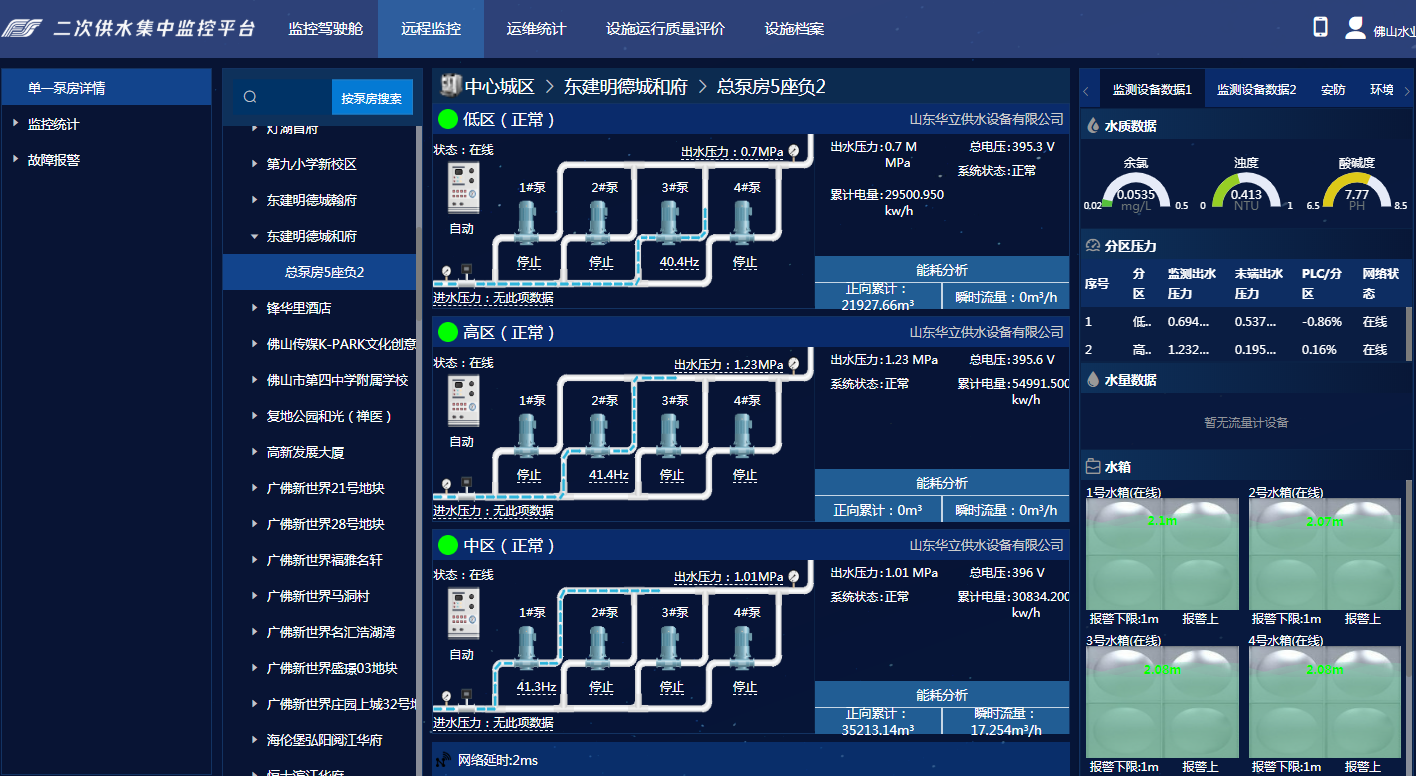
Task: Collapse the 东建明德城和府 tree node
Action: pyautogui.click(x=254, y=237)
